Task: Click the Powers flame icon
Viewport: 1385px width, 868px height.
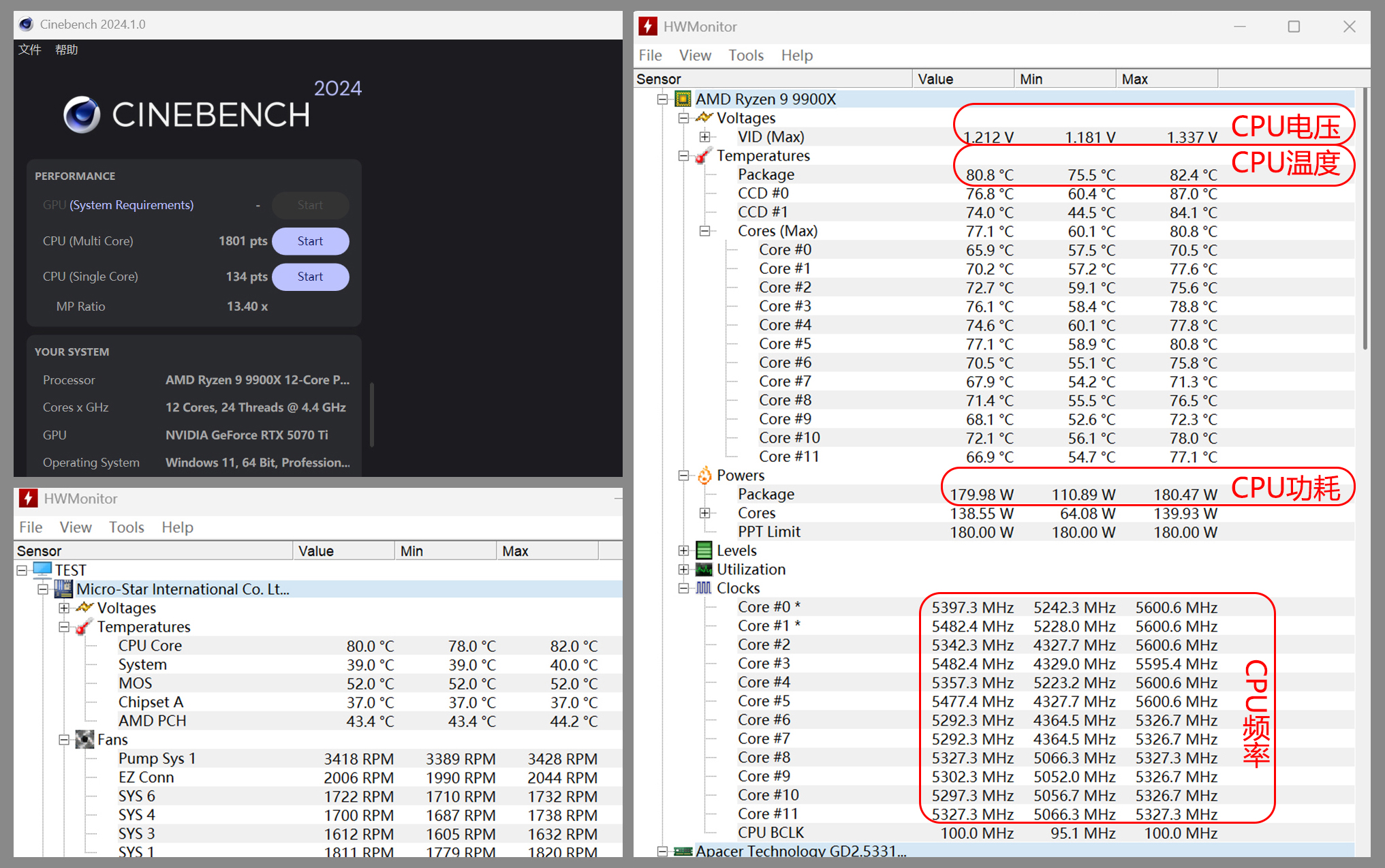Action: pyautogui.click(x=704, y=476)
